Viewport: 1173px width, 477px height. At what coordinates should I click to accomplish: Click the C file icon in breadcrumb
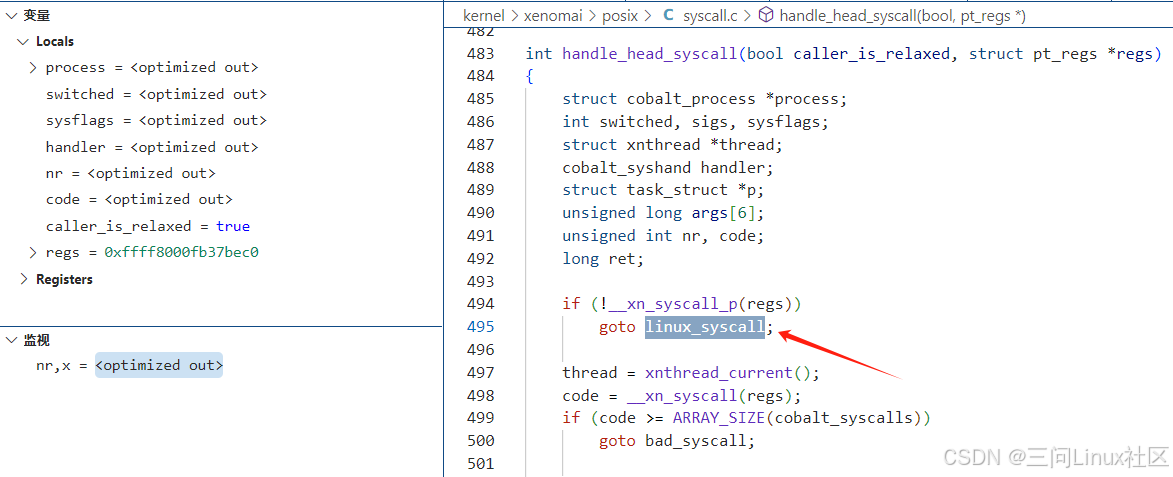tap(668, 15)
